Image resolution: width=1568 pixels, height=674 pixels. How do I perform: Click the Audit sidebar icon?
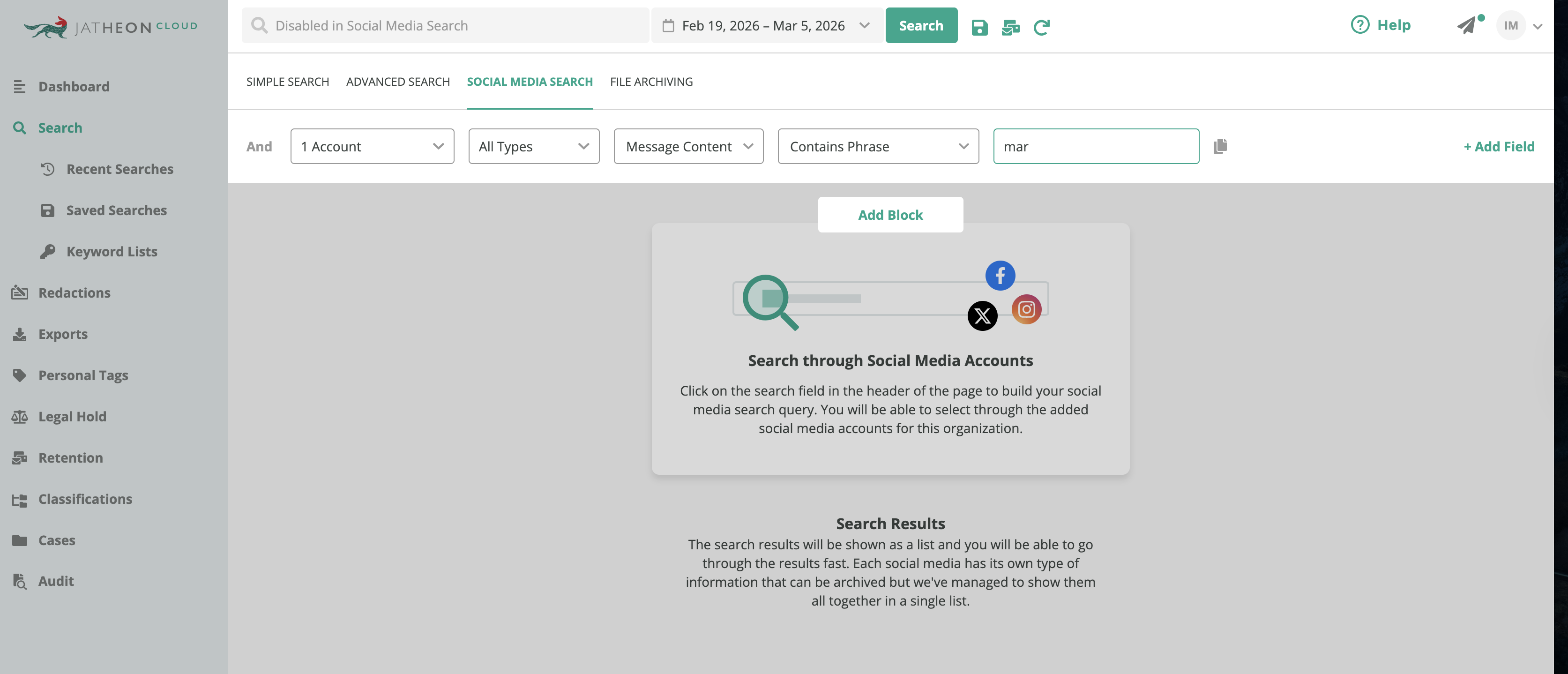click(20, 581)
